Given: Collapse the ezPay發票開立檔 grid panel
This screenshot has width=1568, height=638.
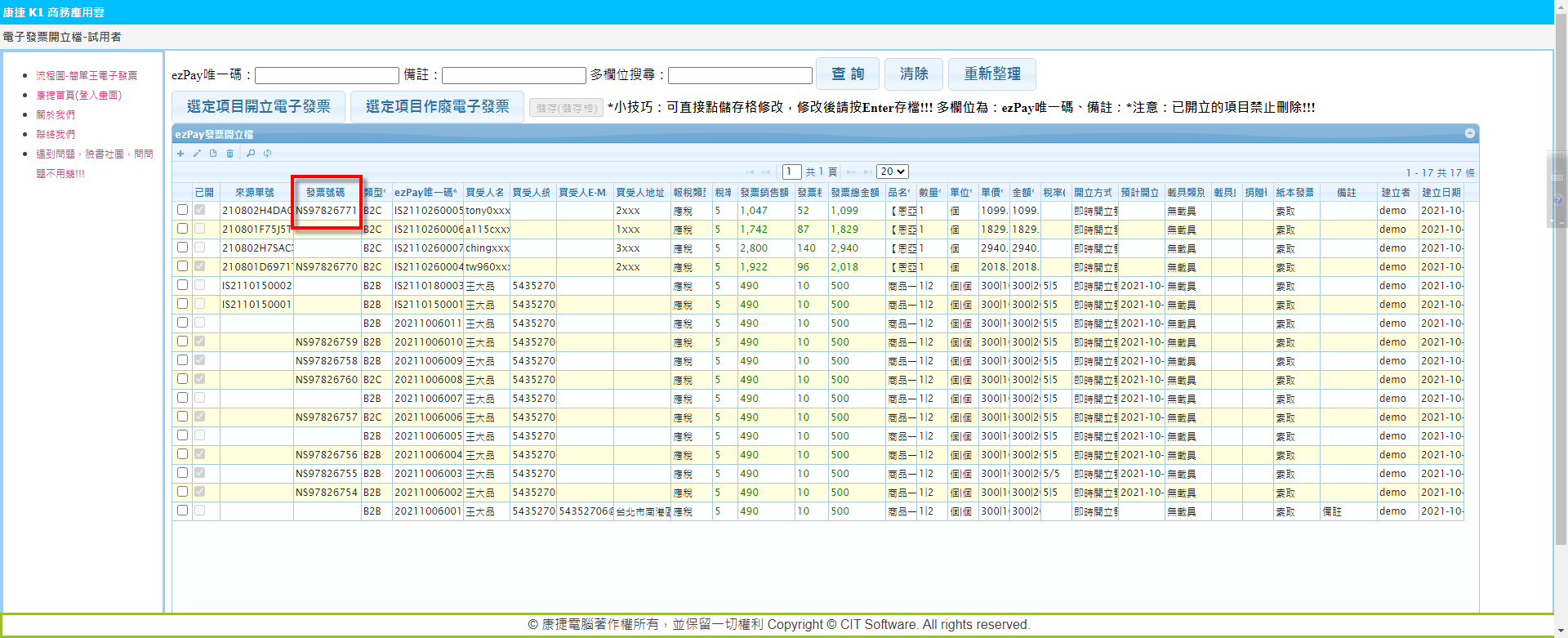Looking at the screenshot, I should point(1469,133).
